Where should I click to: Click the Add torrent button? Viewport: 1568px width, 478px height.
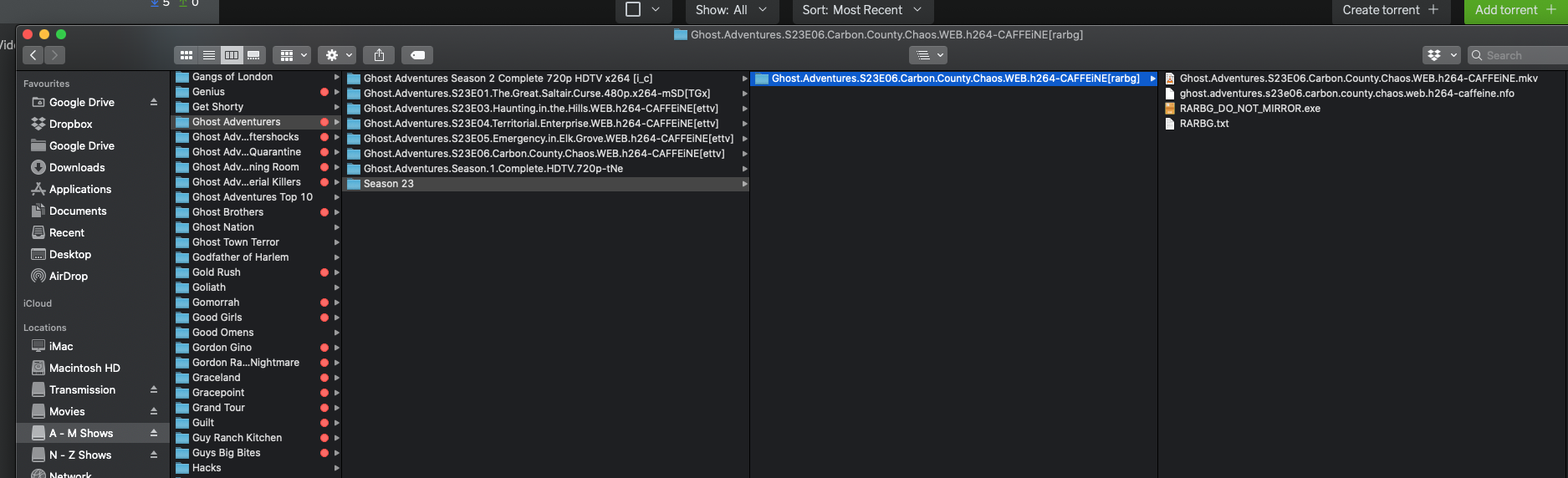click(1514, 10)
